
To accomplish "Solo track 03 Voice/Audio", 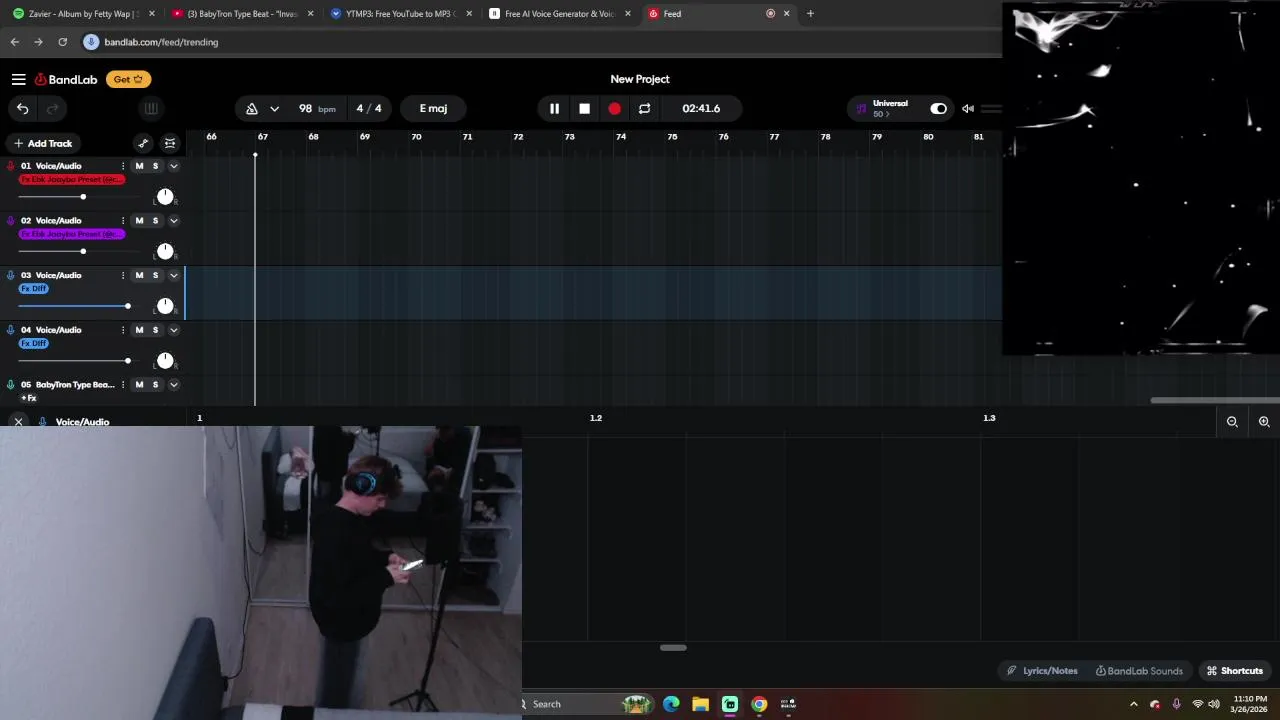I will click(x=155, y=275).
